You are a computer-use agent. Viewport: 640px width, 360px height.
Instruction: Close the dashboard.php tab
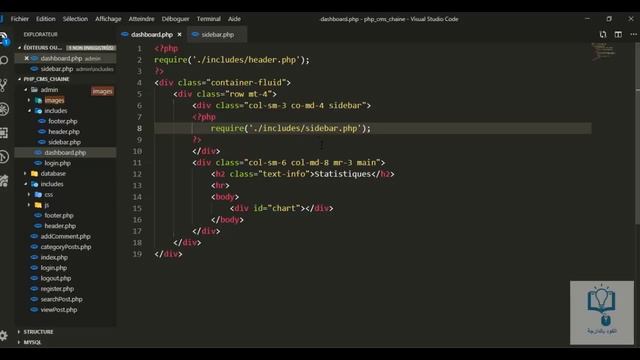(179, 35)
